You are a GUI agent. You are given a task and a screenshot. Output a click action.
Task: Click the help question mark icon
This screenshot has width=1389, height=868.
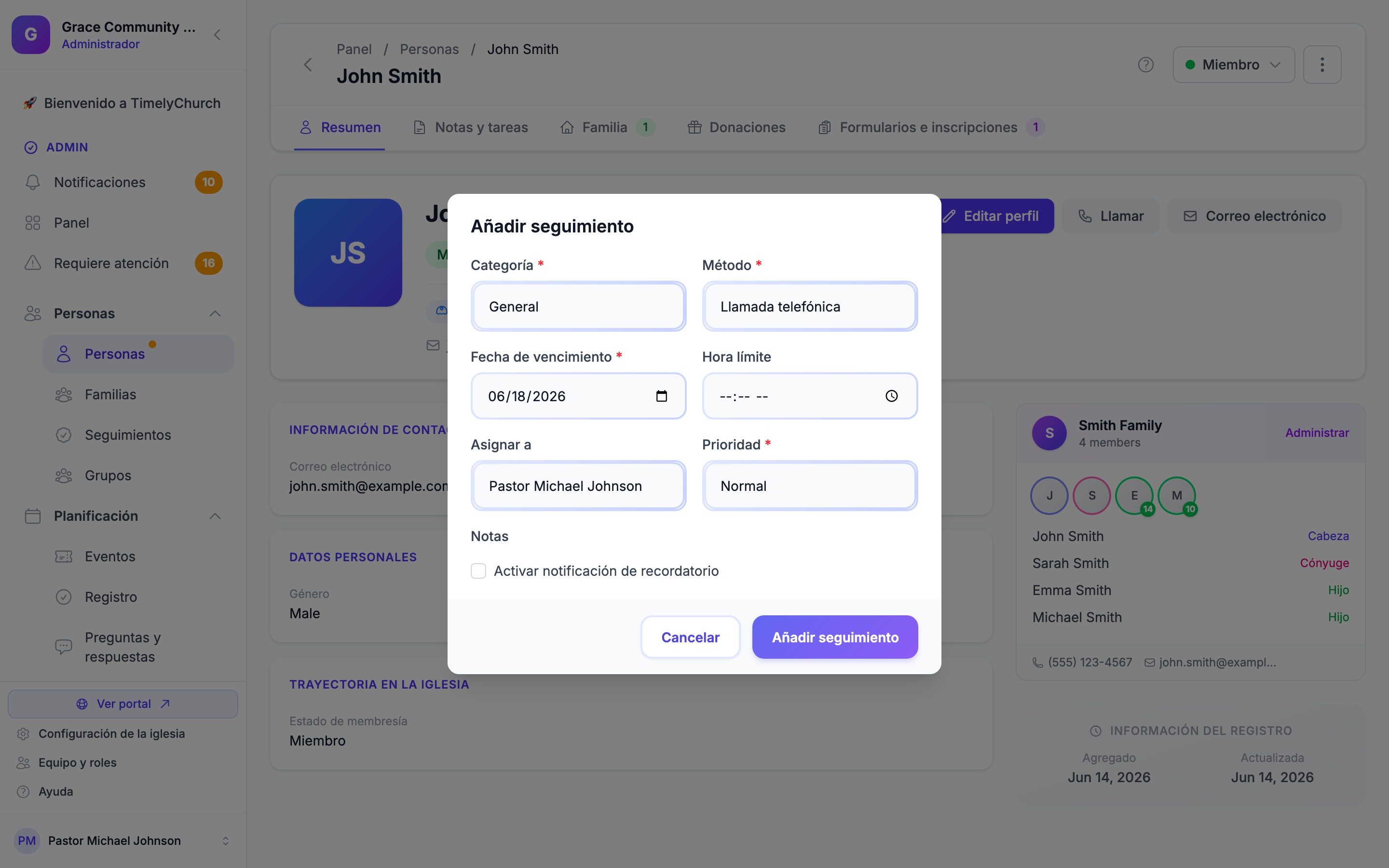(1145, 65)
